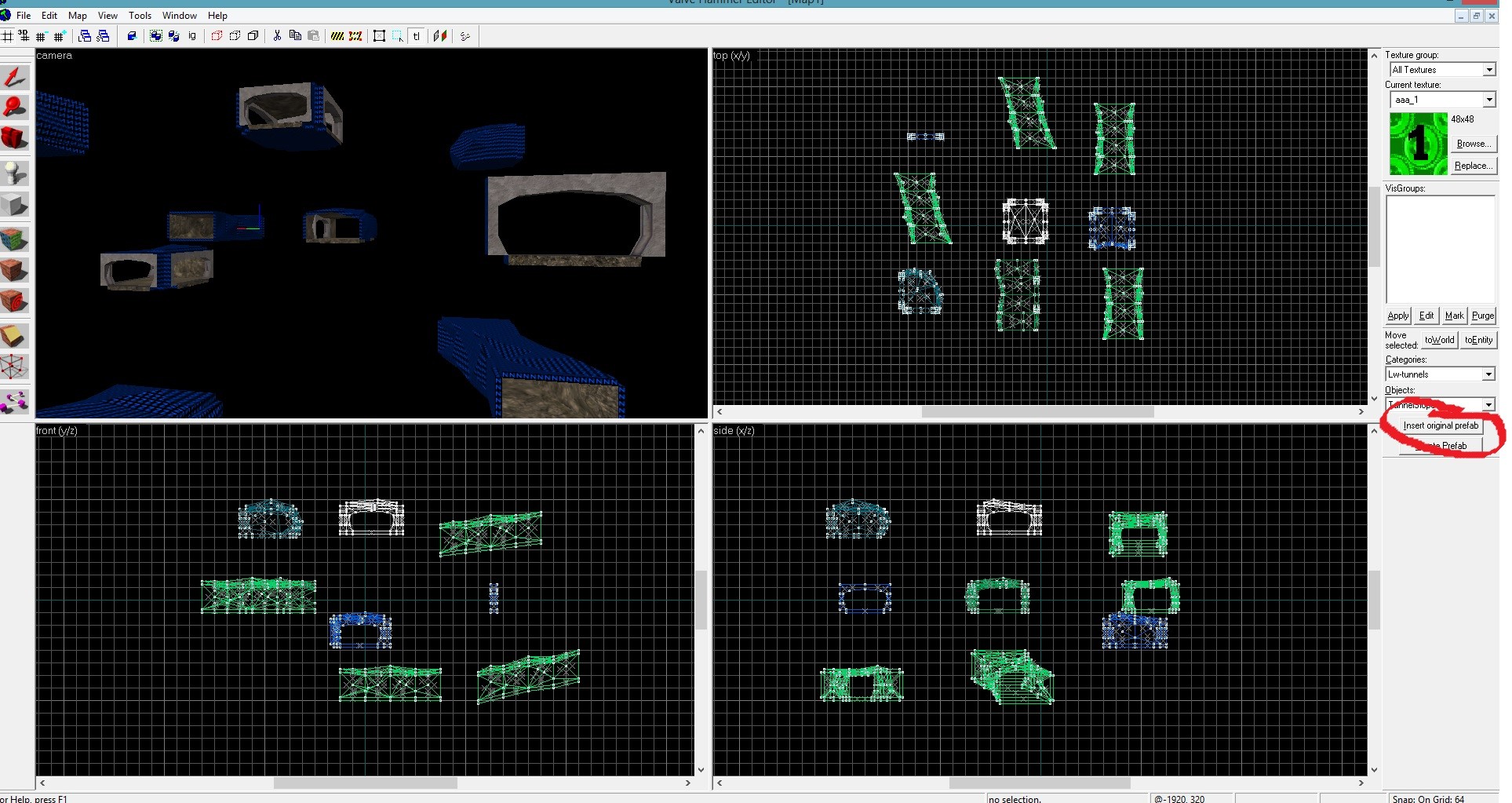Choose the Camera tool
The height and width of the screenshot is (803, 1512).
tap(15, 138)
